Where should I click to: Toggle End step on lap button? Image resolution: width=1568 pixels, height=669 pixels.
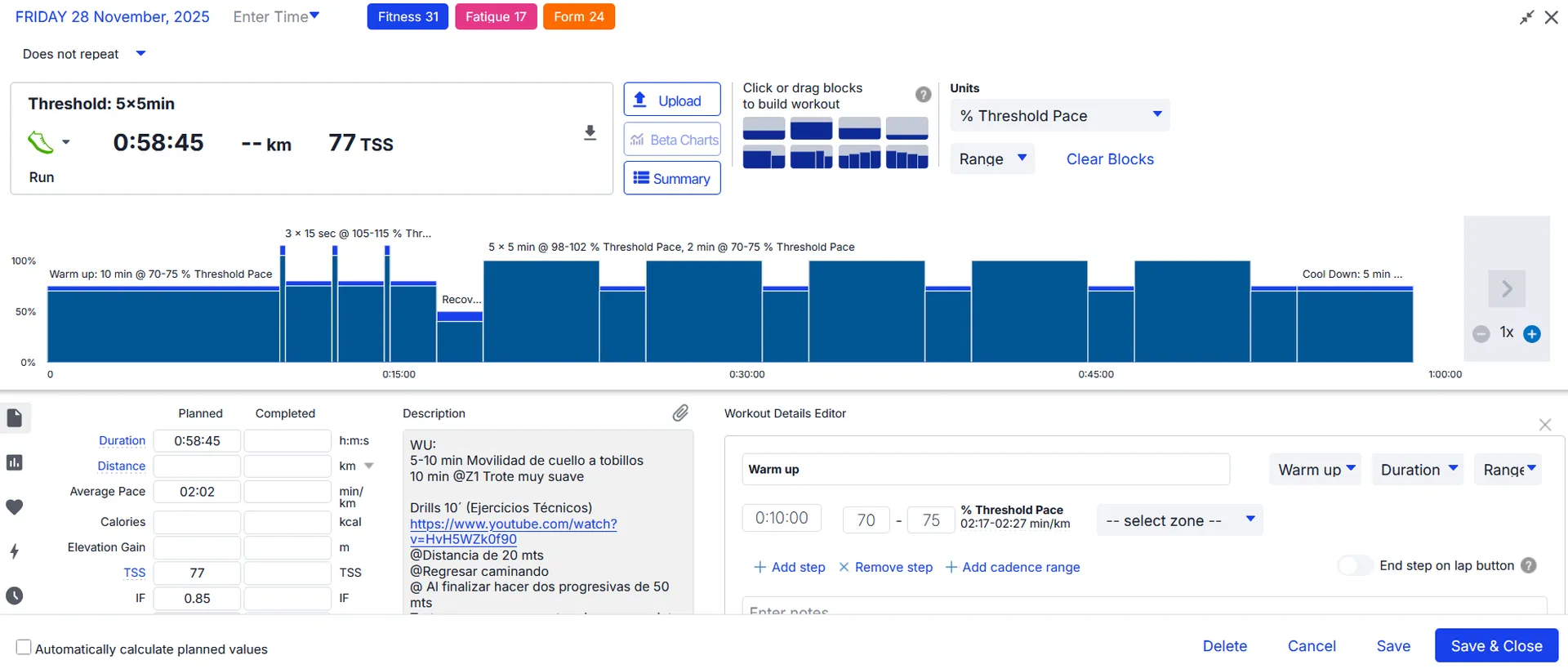tap(1355, 565)
